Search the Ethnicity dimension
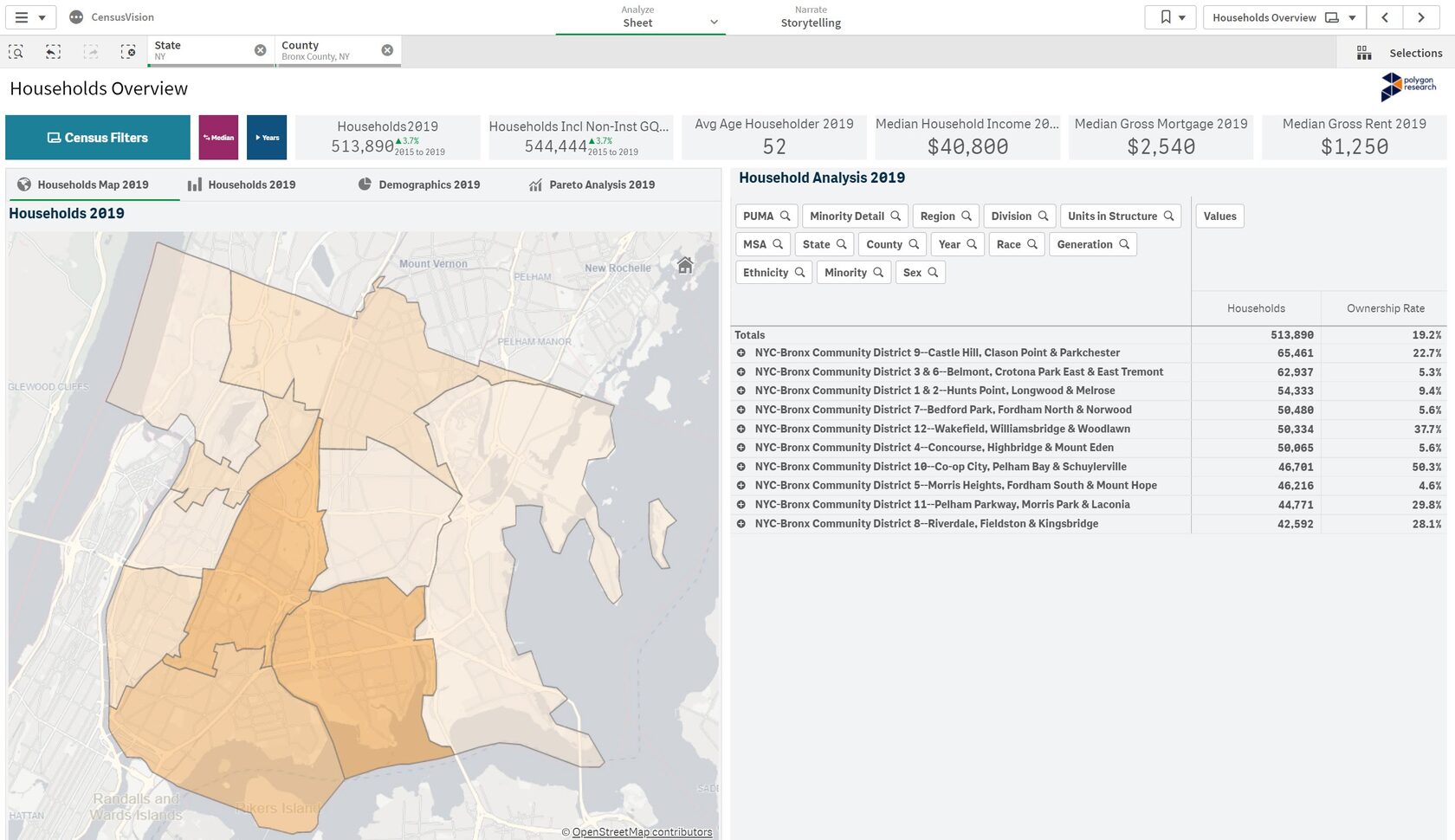Viewport: 1455px width, 840px height. click(x=773, y=273)
